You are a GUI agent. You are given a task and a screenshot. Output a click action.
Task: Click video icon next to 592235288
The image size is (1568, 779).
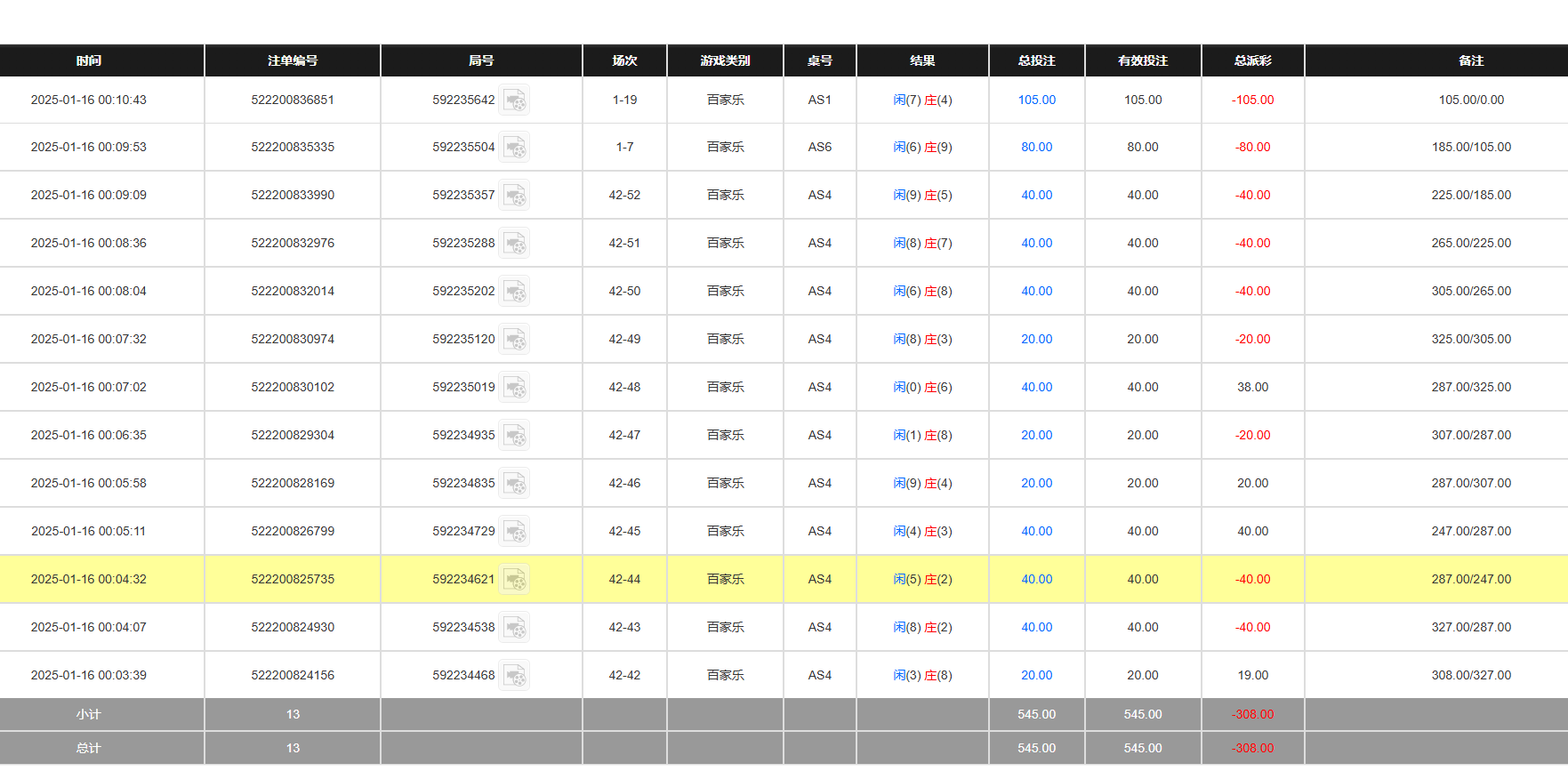pos(514,244)
